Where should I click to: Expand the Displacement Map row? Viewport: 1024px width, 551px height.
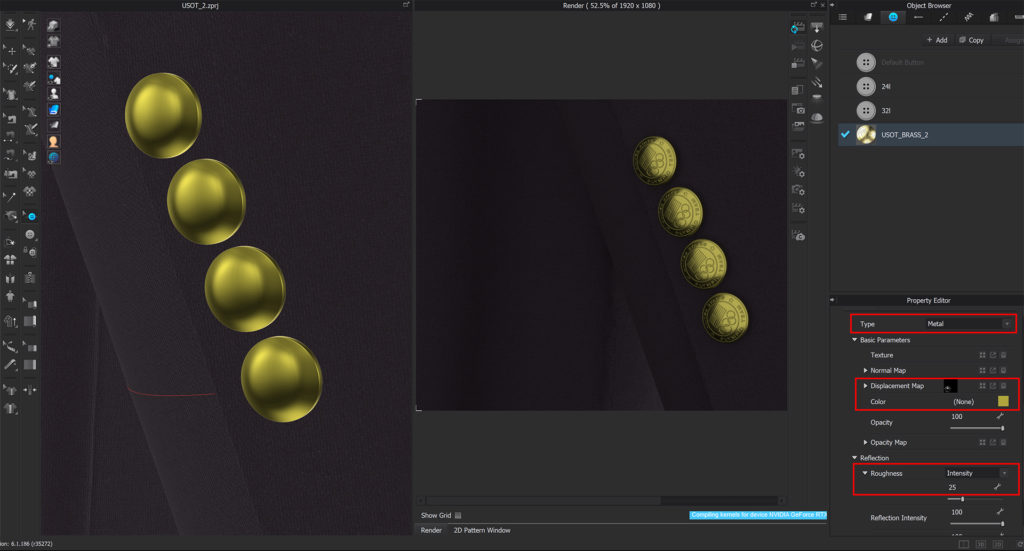[865, 386]
